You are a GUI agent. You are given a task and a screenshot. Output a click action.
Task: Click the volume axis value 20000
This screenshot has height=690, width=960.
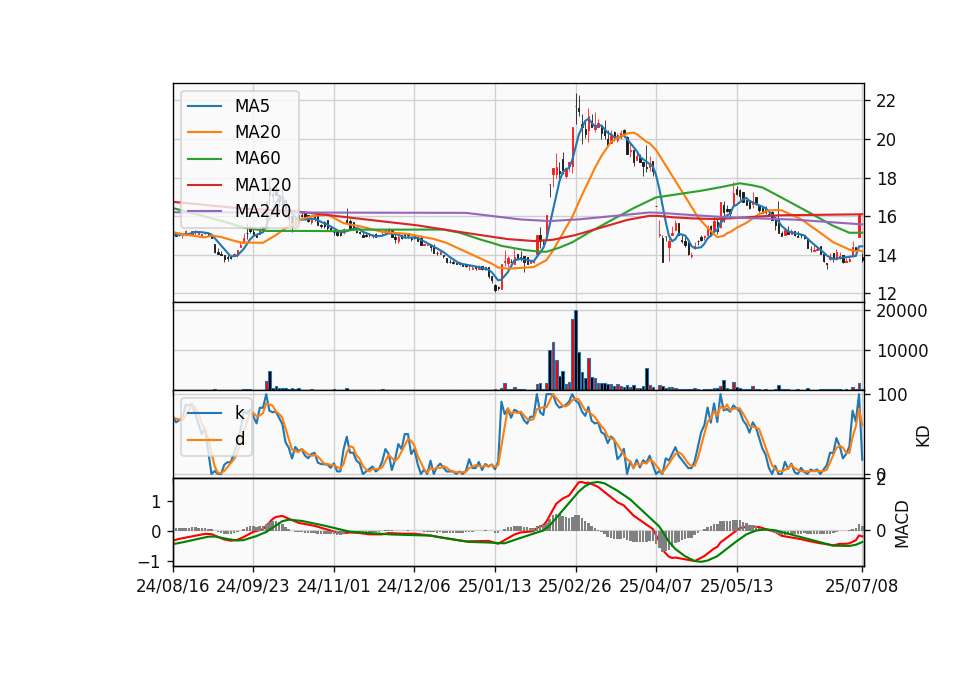[x=902, y=311]
